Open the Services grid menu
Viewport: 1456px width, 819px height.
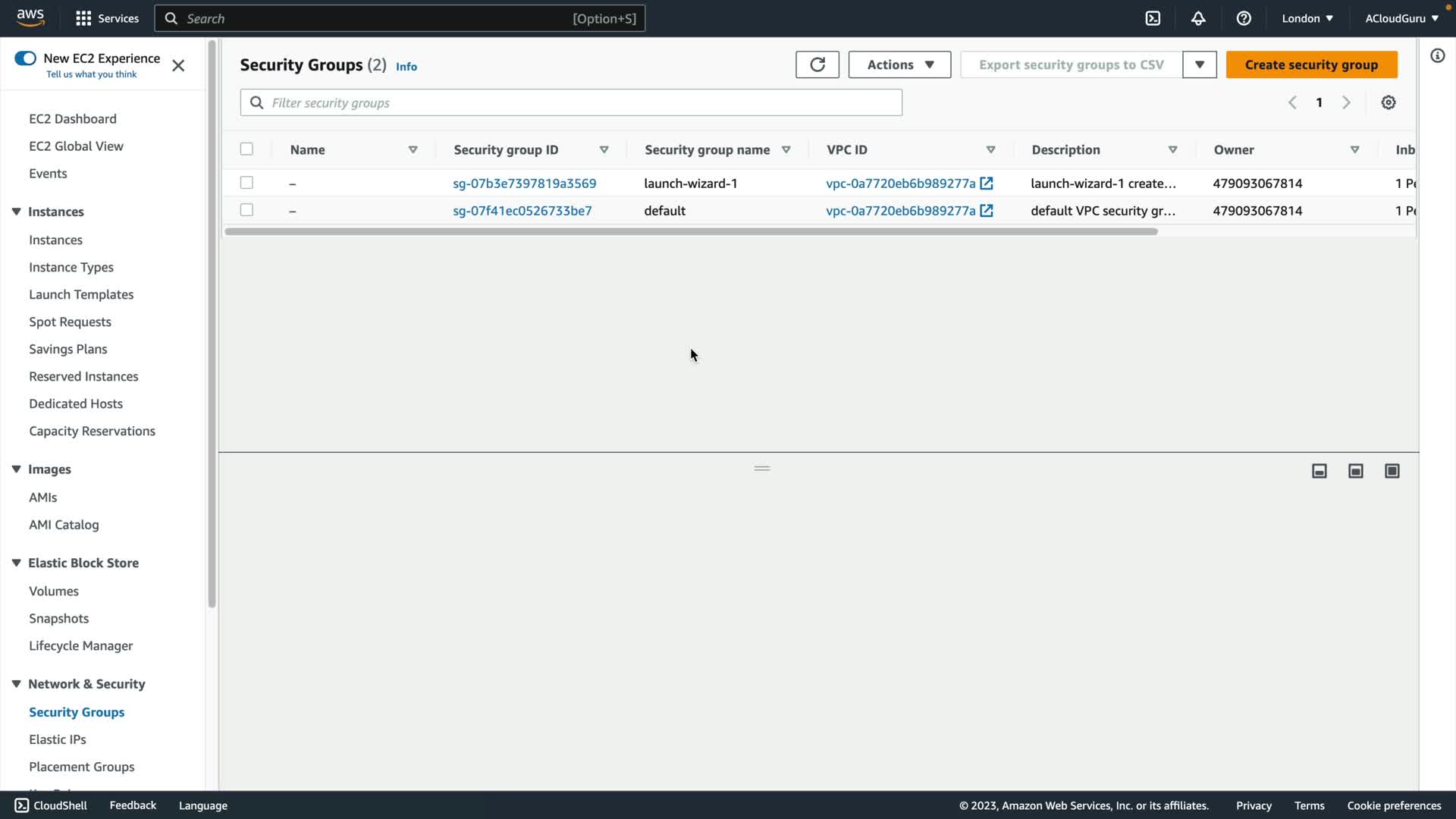pyautogui.click(x=83, y=18)
